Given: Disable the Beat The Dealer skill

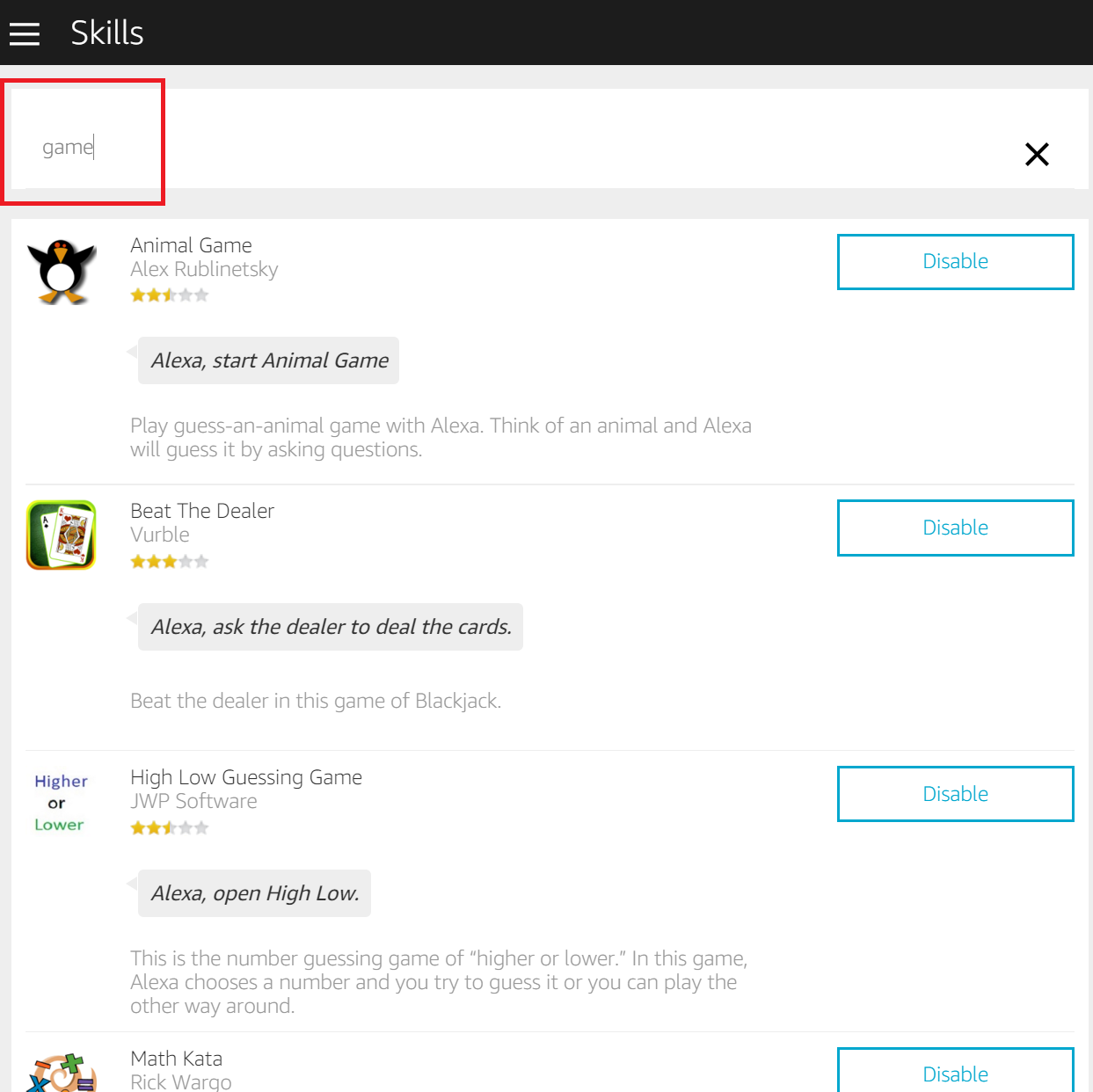Looking at the screenshot, I should (x=955, y=528).
